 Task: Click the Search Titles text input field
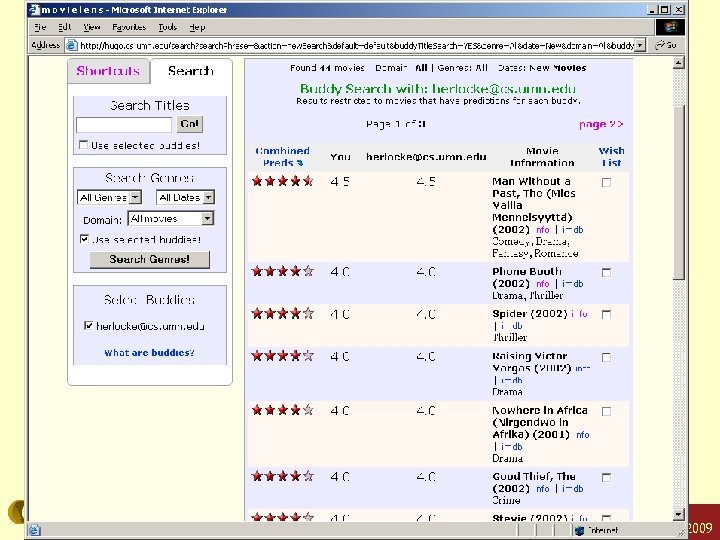[x=124, y=124]
